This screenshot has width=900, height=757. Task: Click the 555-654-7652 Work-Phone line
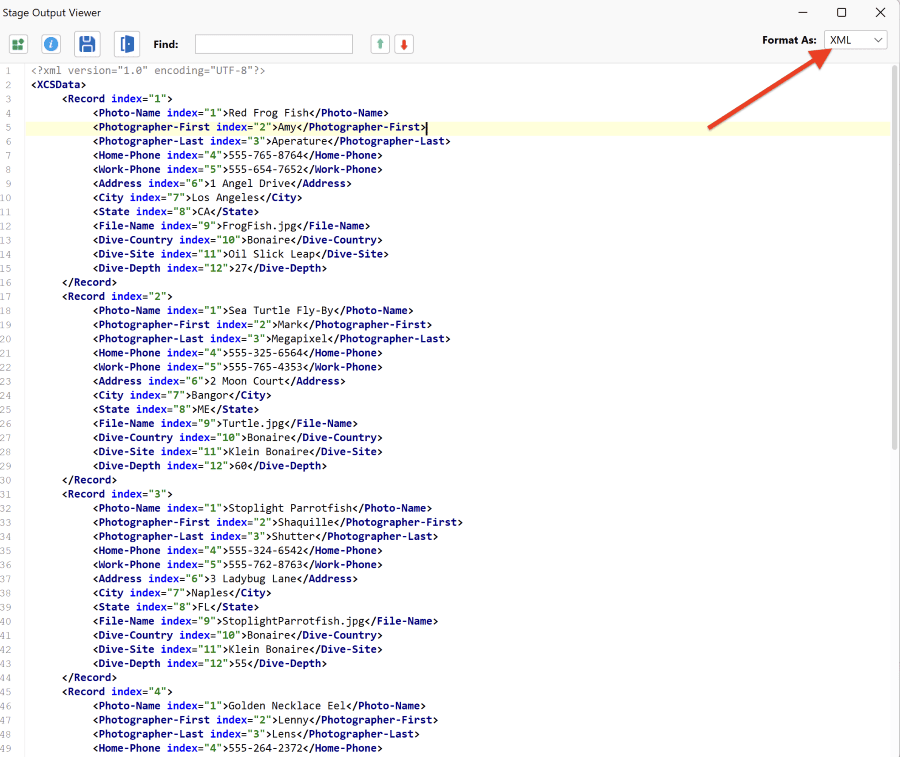coord(238,169)
